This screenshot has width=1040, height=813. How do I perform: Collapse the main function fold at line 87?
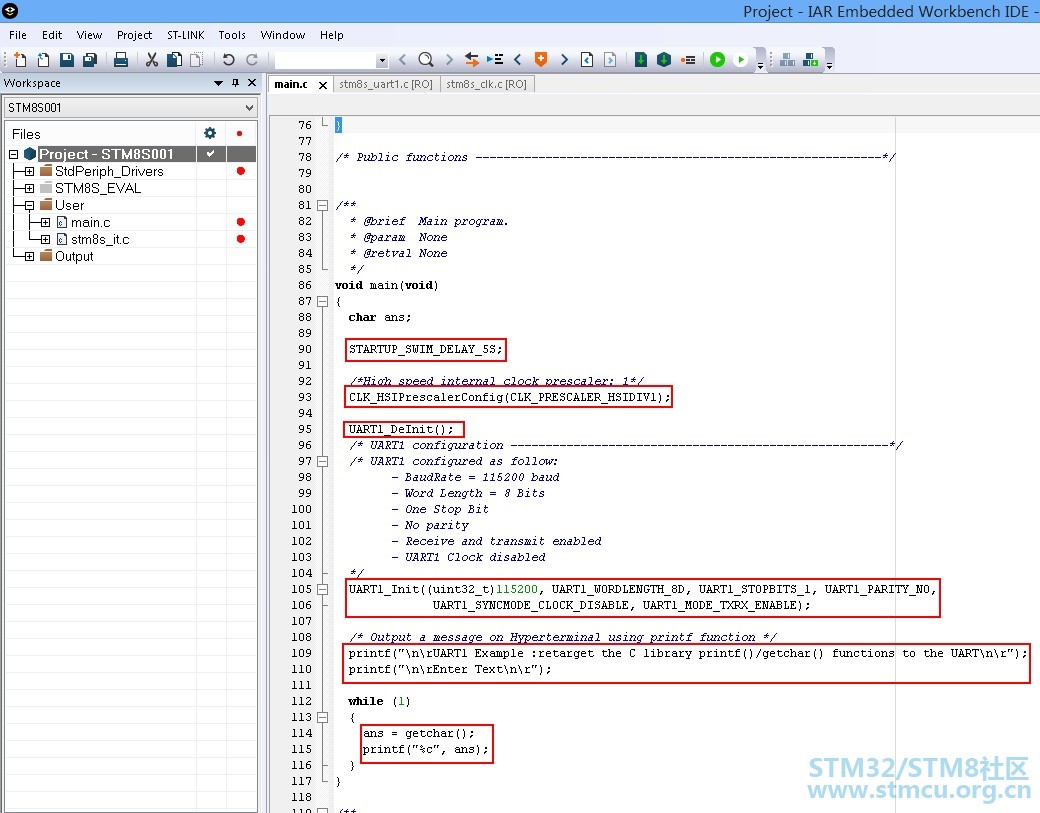322,301
